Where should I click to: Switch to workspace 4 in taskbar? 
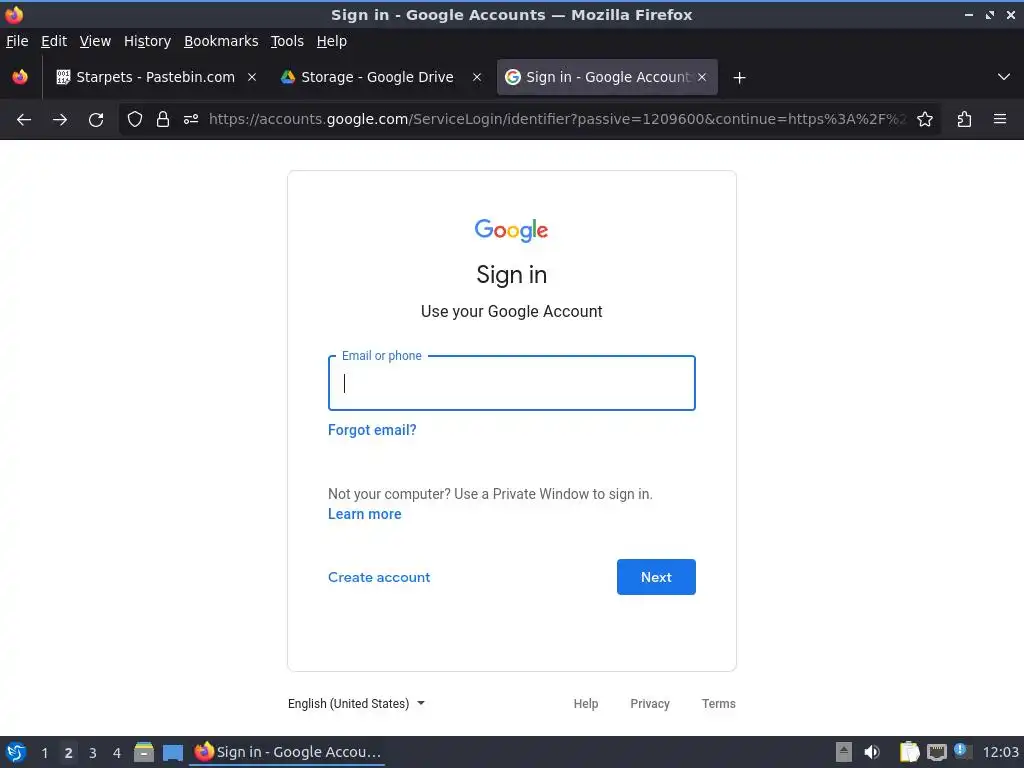coord(117,753)
